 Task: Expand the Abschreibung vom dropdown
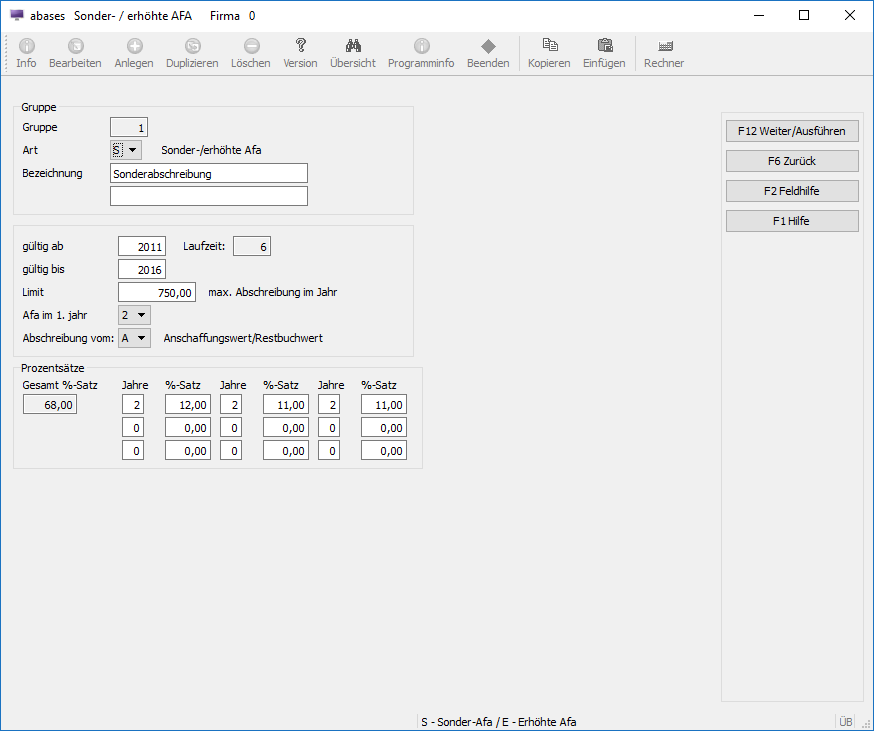tap(142, 338)
